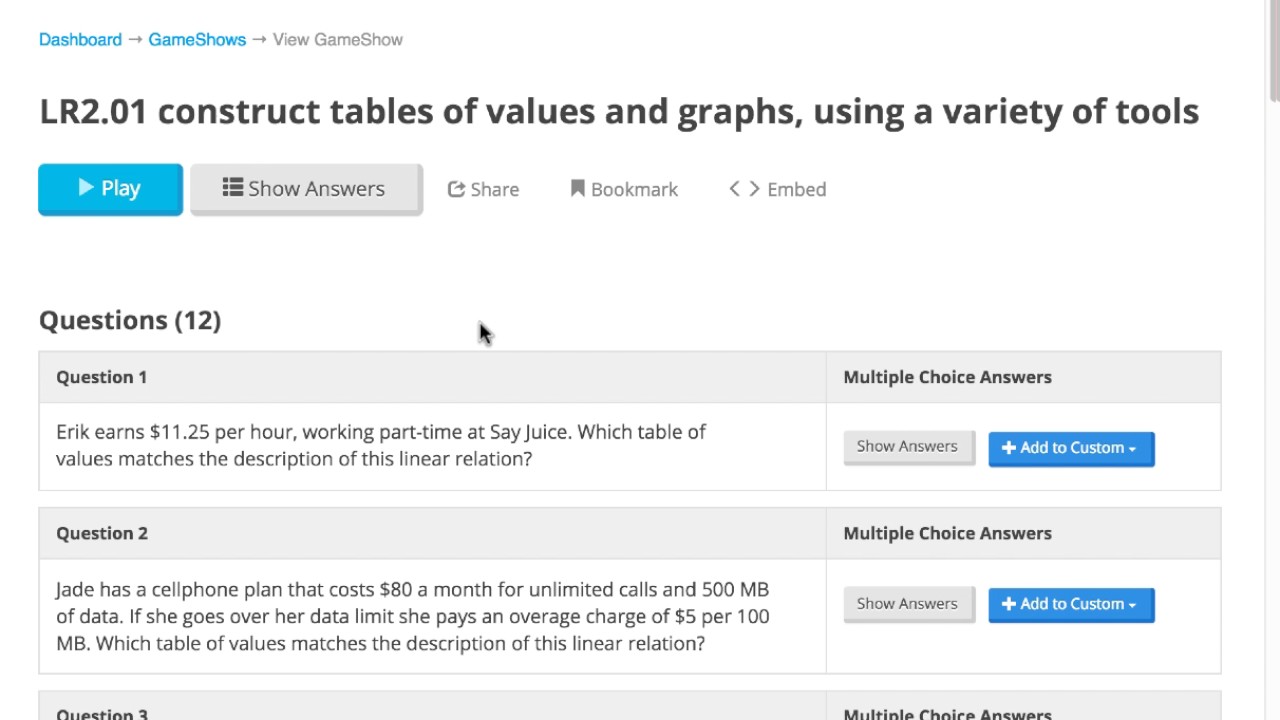This screenshot has width=1280, height=720.
Task: Reveal answers for Question 2
Action: (907, 604)
